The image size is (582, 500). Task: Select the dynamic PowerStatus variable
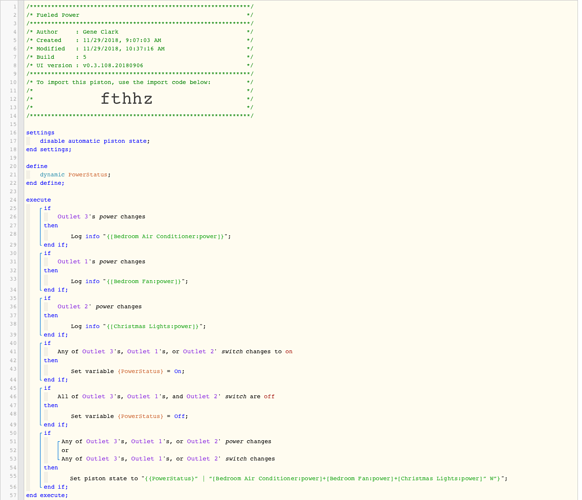tap(75, 174)
